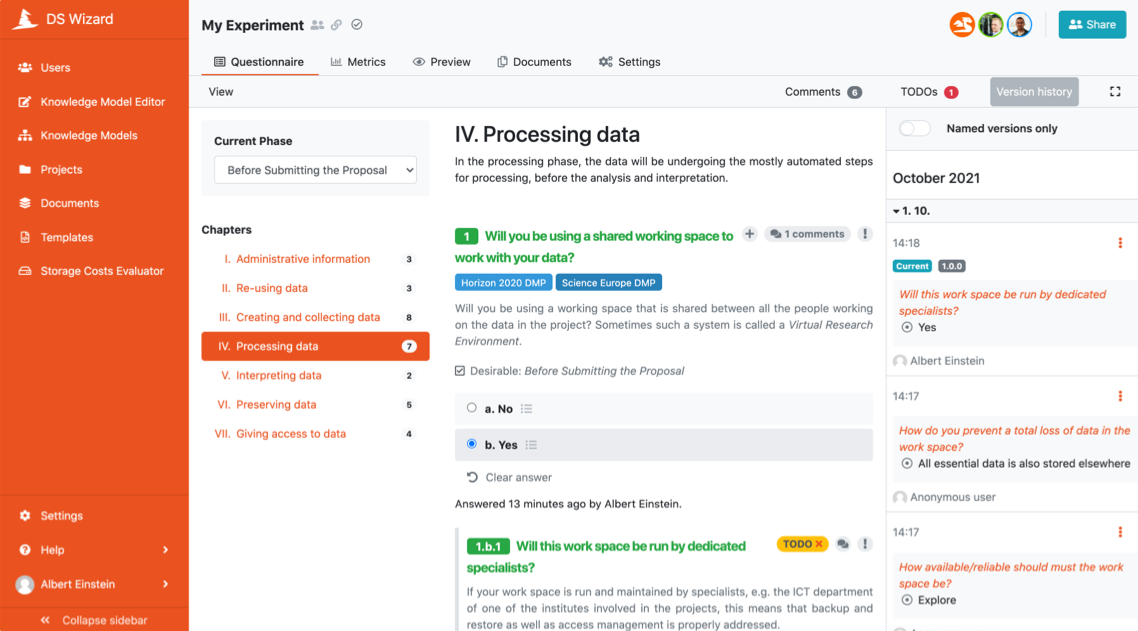
Task: Click the Explore radio in version history
Action: pyautogui.click(x=906, y=600)
